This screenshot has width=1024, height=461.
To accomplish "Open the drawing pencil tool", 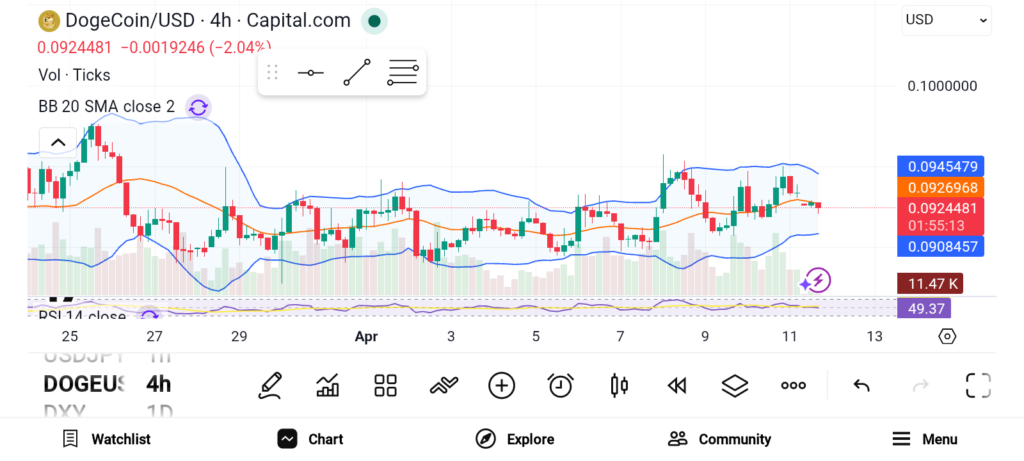I will 269,385.
